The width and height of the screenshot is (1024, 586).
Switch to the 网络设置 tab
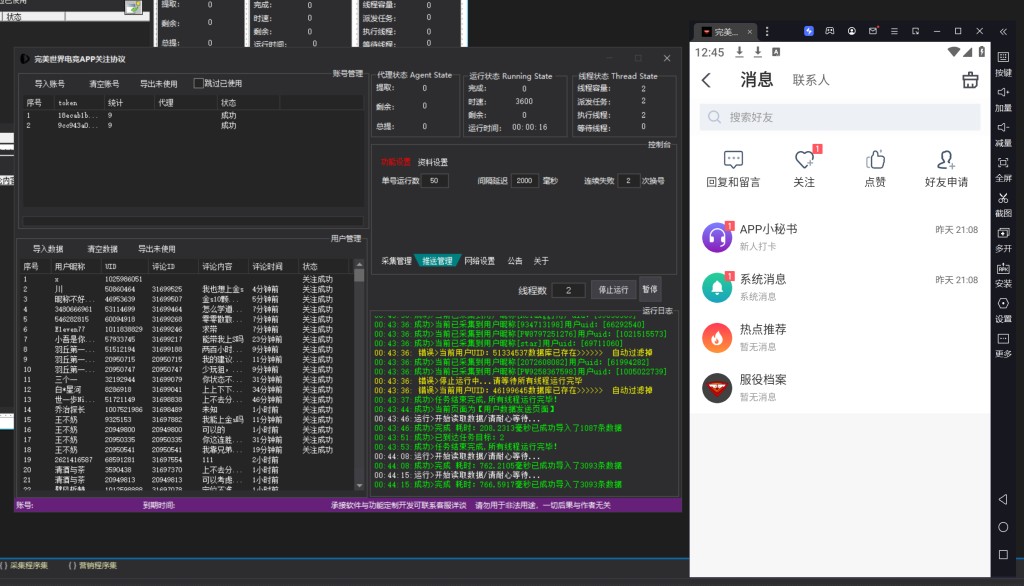coord(479,261)
